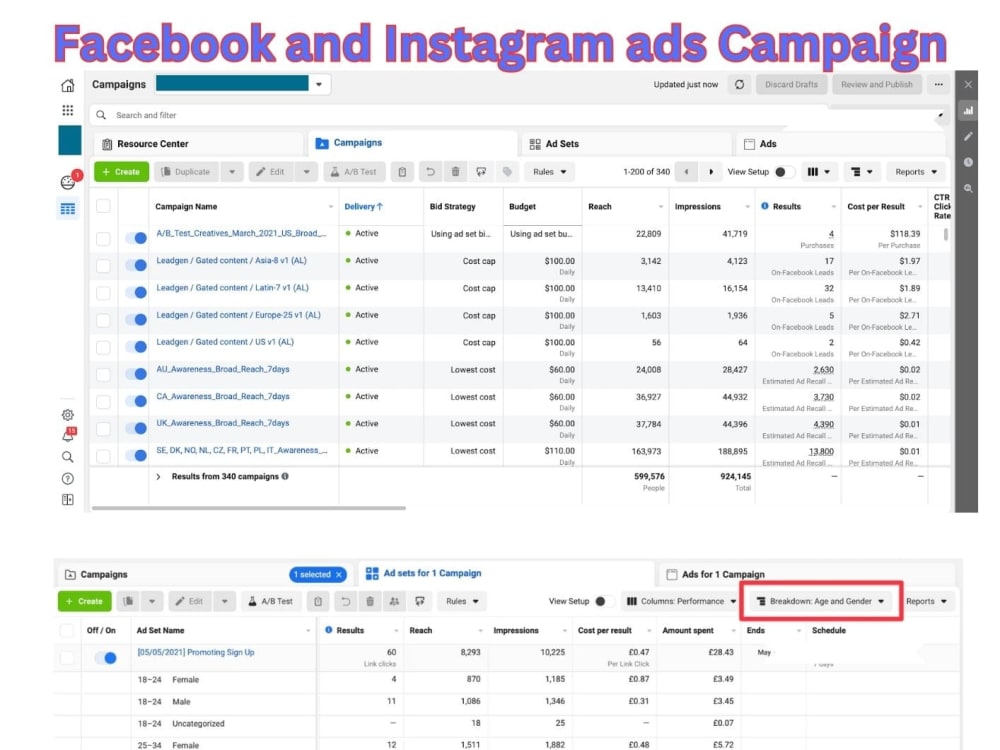Screen dimensions: 1000x750
Task: Click the trash icon to delete selected campaigns
Action: (456, 171)
